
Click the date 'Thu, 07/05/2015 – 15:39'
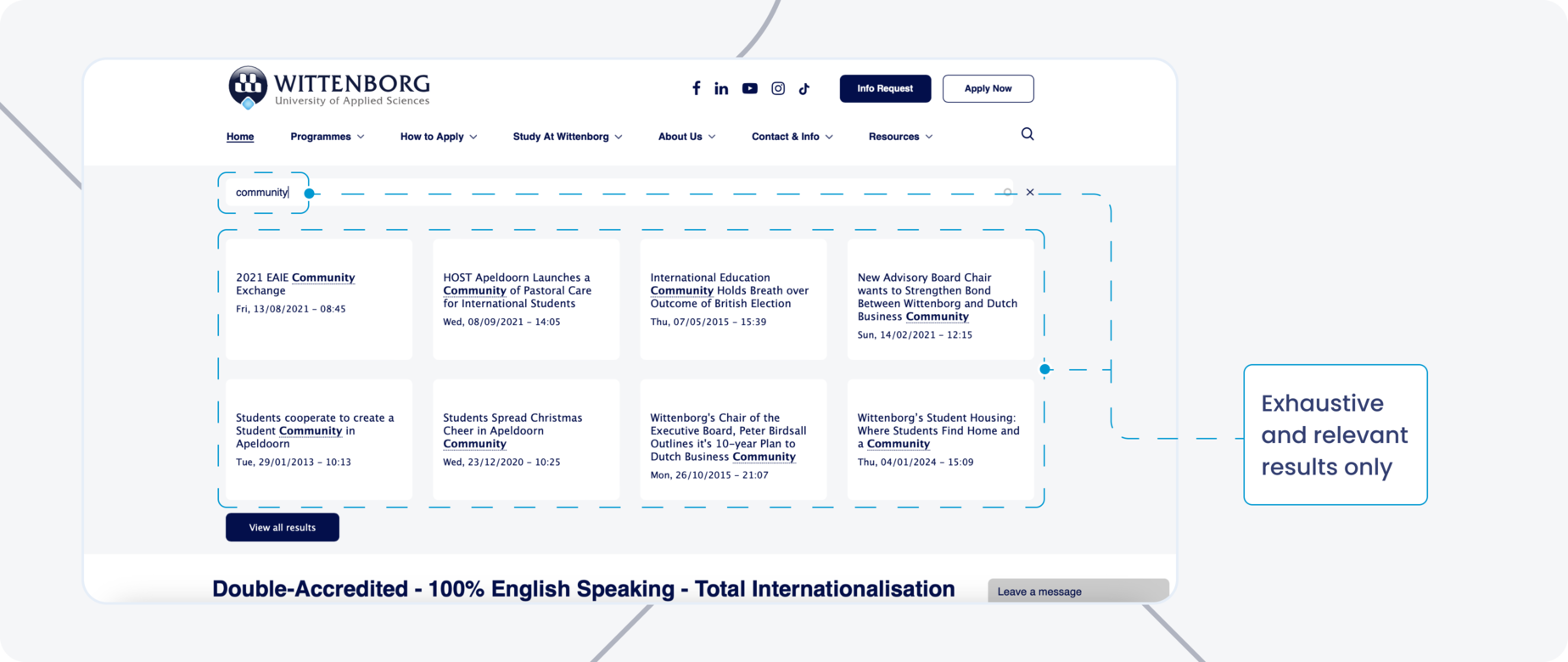click(708, 322)
